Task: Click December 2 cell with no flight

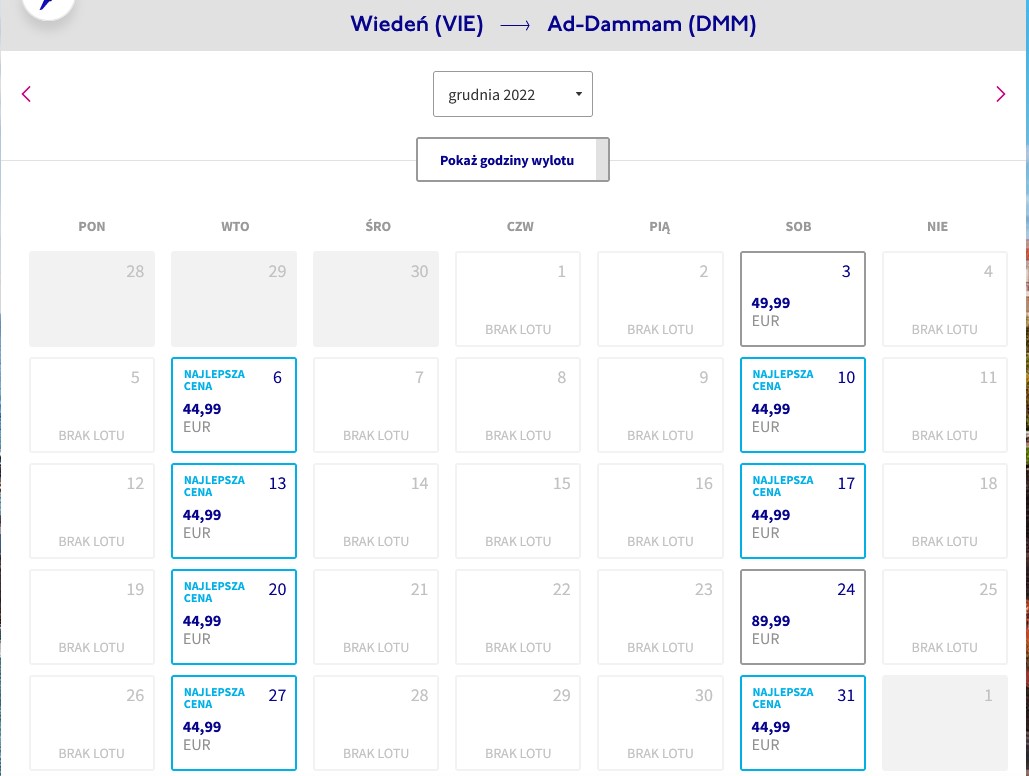Action: point(660,299)
